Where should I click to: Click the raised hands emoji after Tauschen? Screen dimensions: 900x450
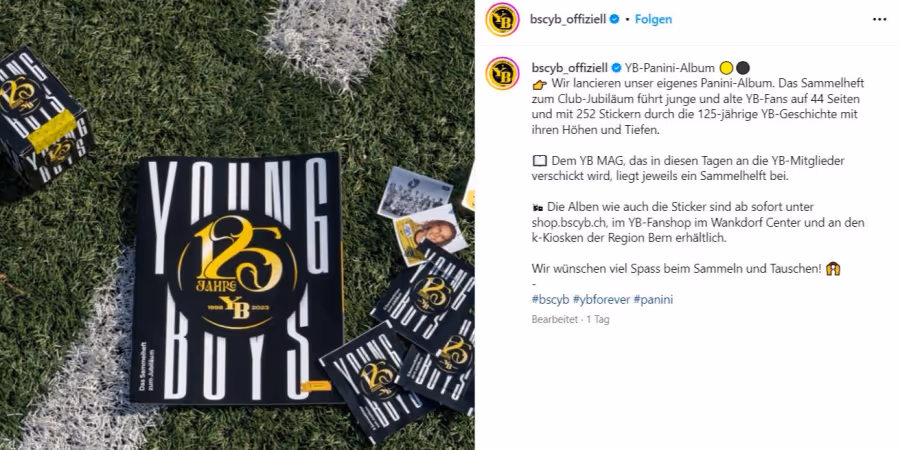point(833,269)
